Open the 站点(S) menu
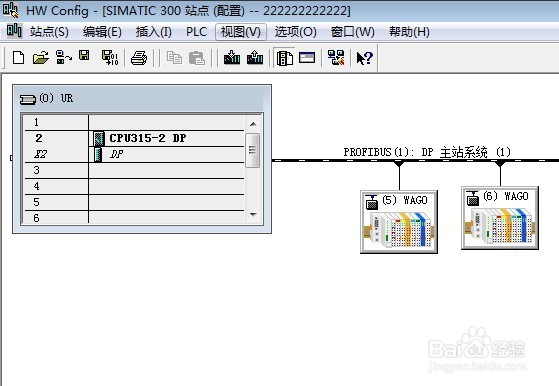 (x=49, y=32)
